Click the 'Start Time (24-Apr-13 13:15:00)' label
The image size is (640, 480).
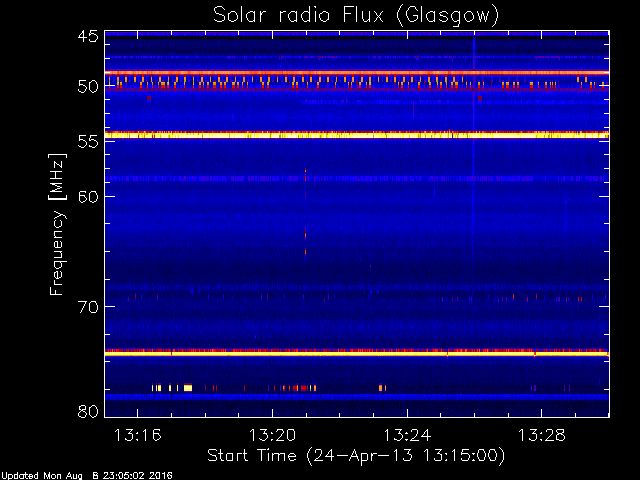click(356, 456)
